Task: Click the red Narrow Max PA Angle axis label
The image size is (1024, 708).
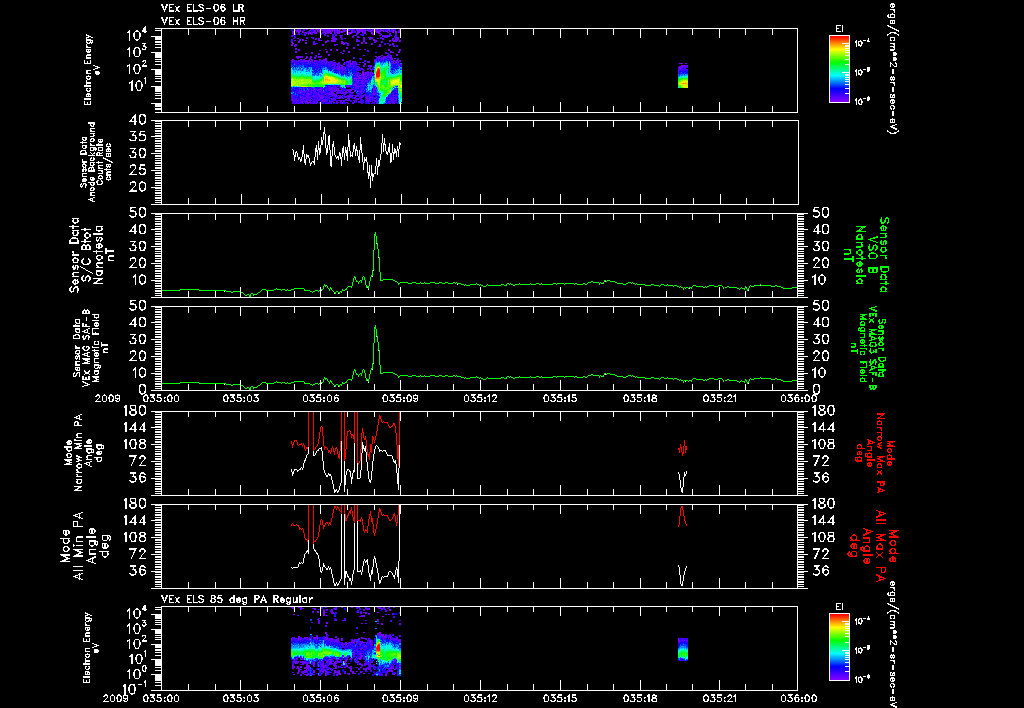Action: coord(873,453)
